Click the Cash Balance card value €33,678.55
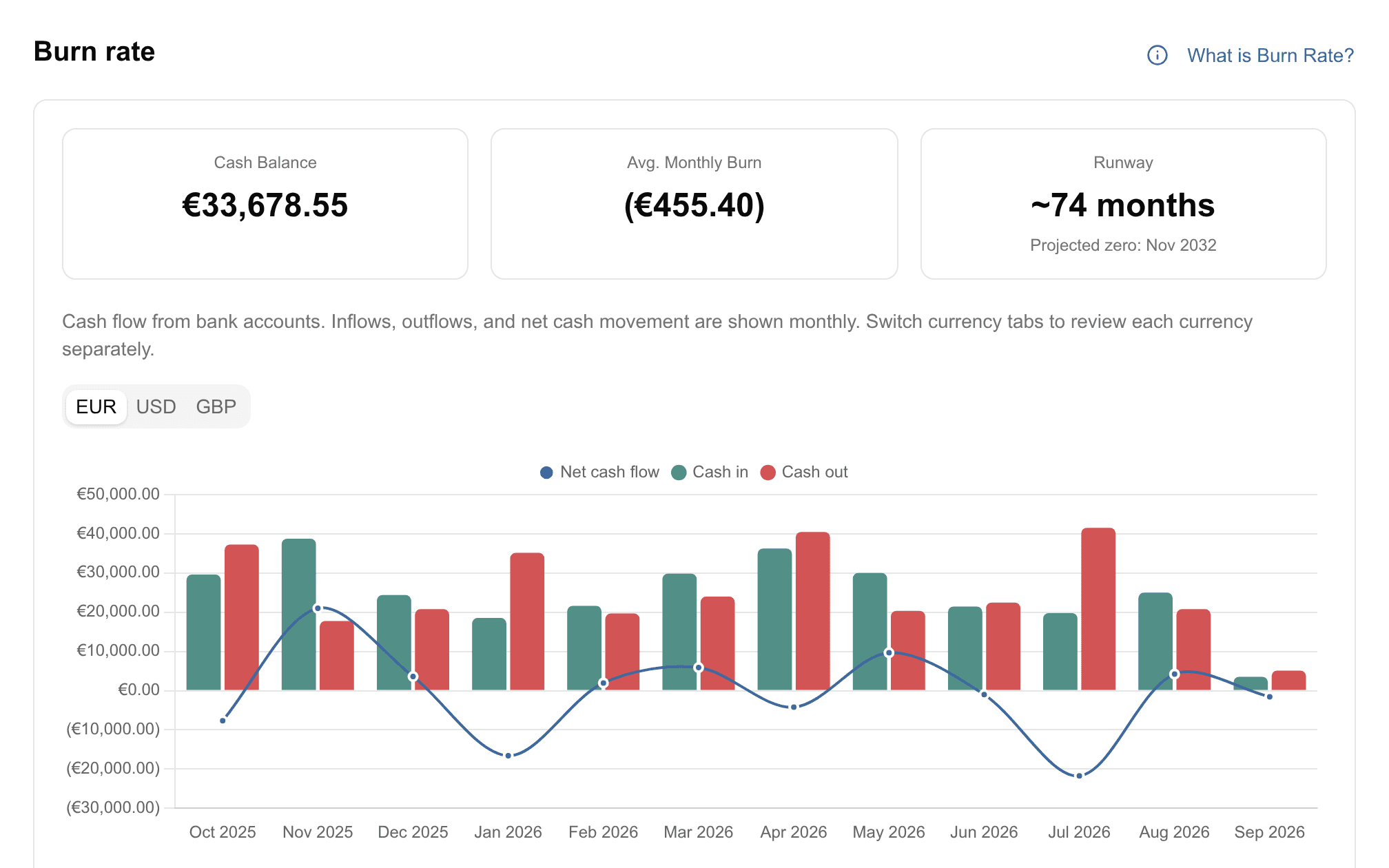The height and width of the screenshot is (868, 1389). [x=265, y=205]
